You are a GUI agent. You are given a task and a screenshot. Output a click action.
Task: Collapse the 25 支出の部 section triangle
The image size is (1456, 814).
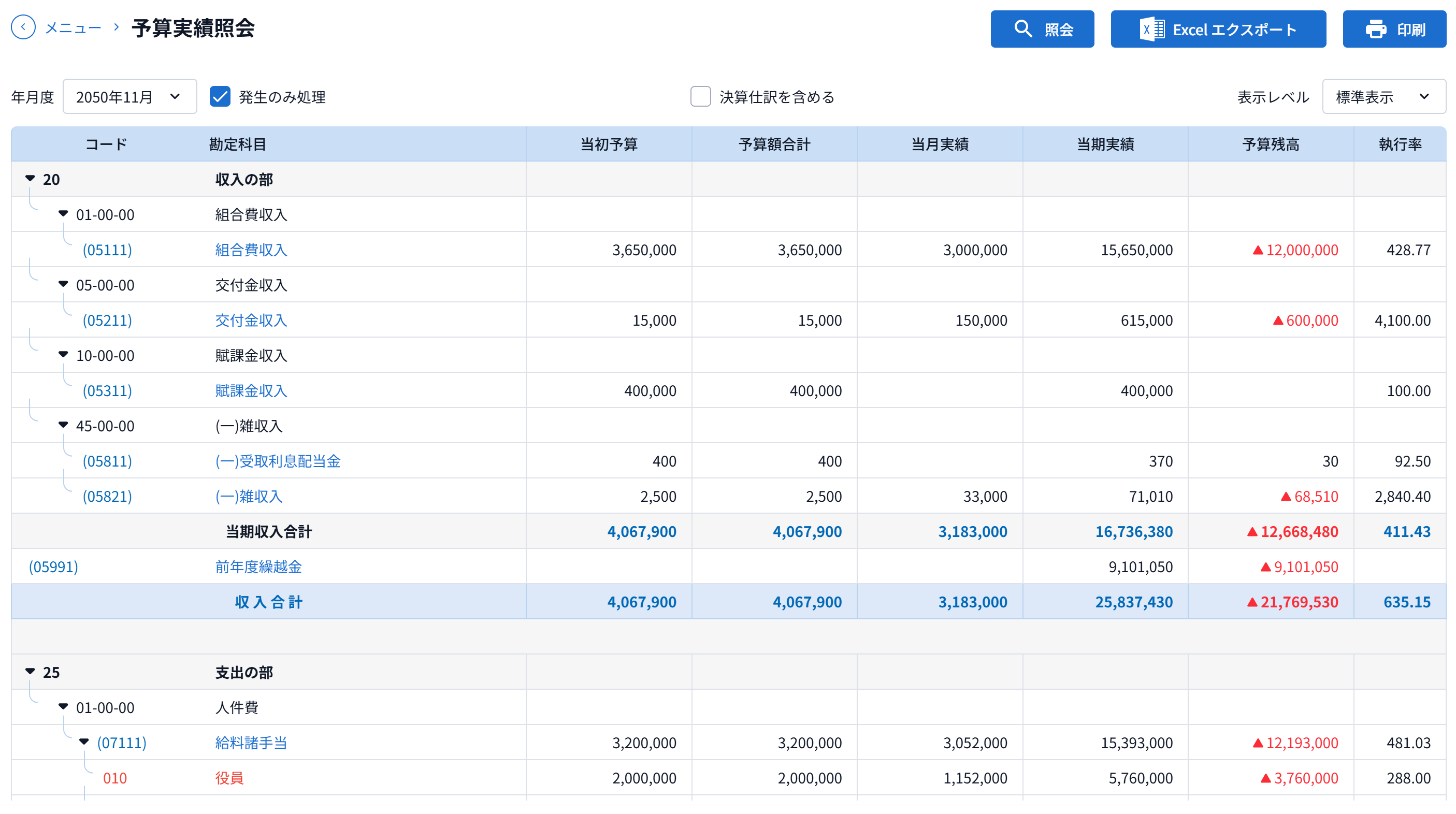pyautogui.click(x=31, y=672)
